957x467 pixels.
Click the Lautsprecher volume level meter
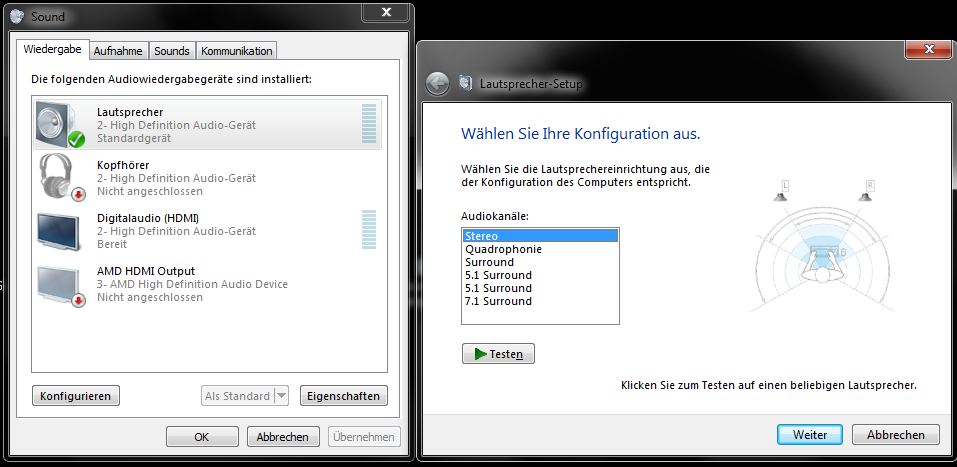[369, 124]
